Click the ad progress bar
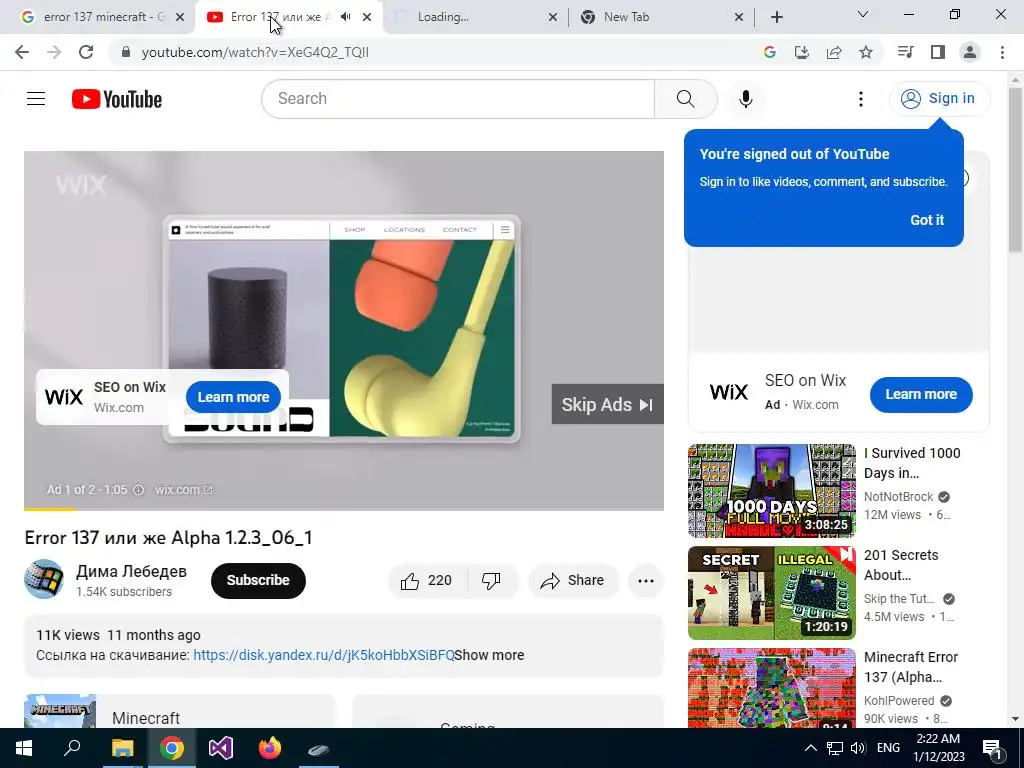This screenshot has height=768, width=1024. (x=344, y=509)
